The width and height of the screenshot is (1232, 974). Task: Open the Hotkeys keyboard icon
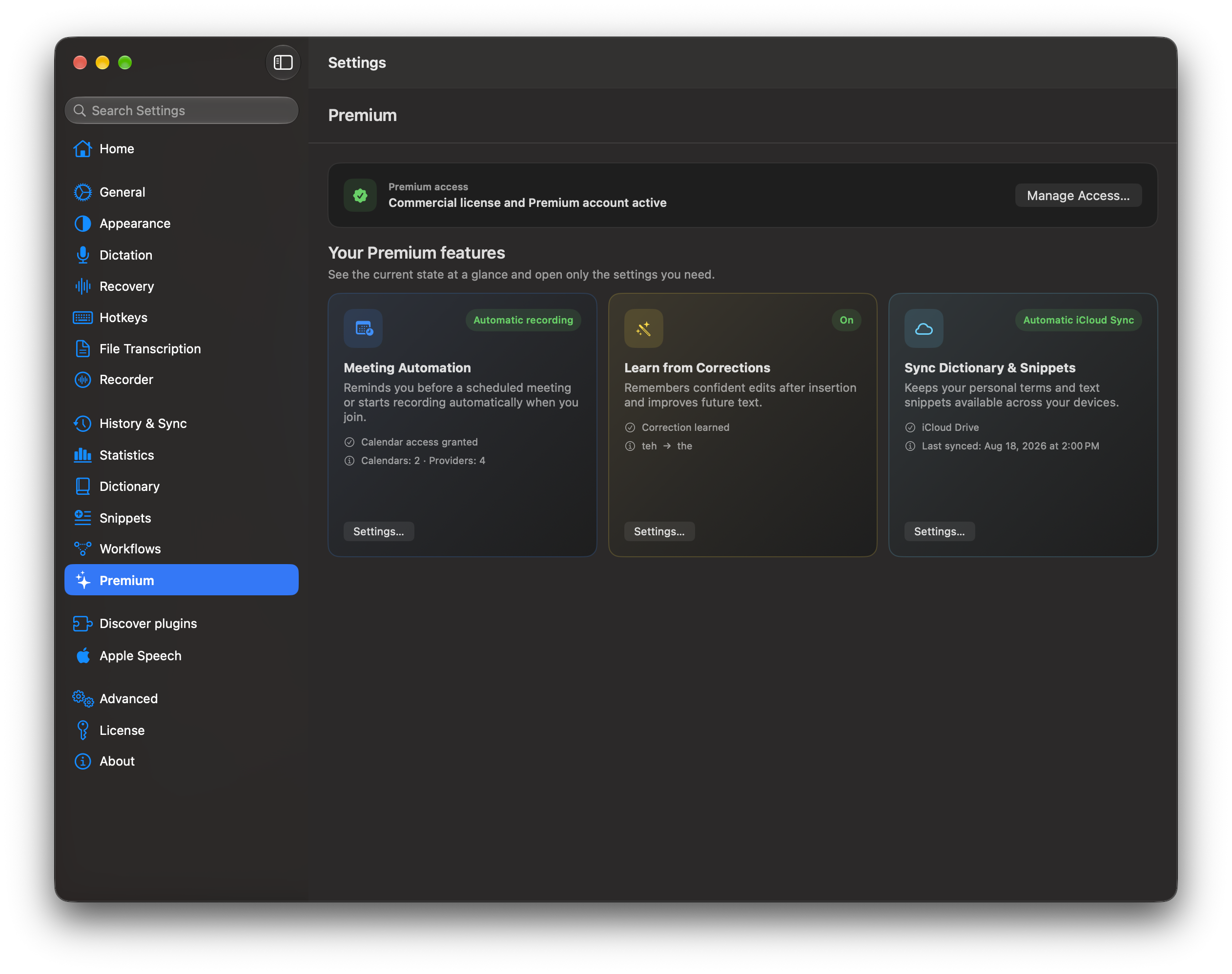pyautogui.click(x=82, y=318)
